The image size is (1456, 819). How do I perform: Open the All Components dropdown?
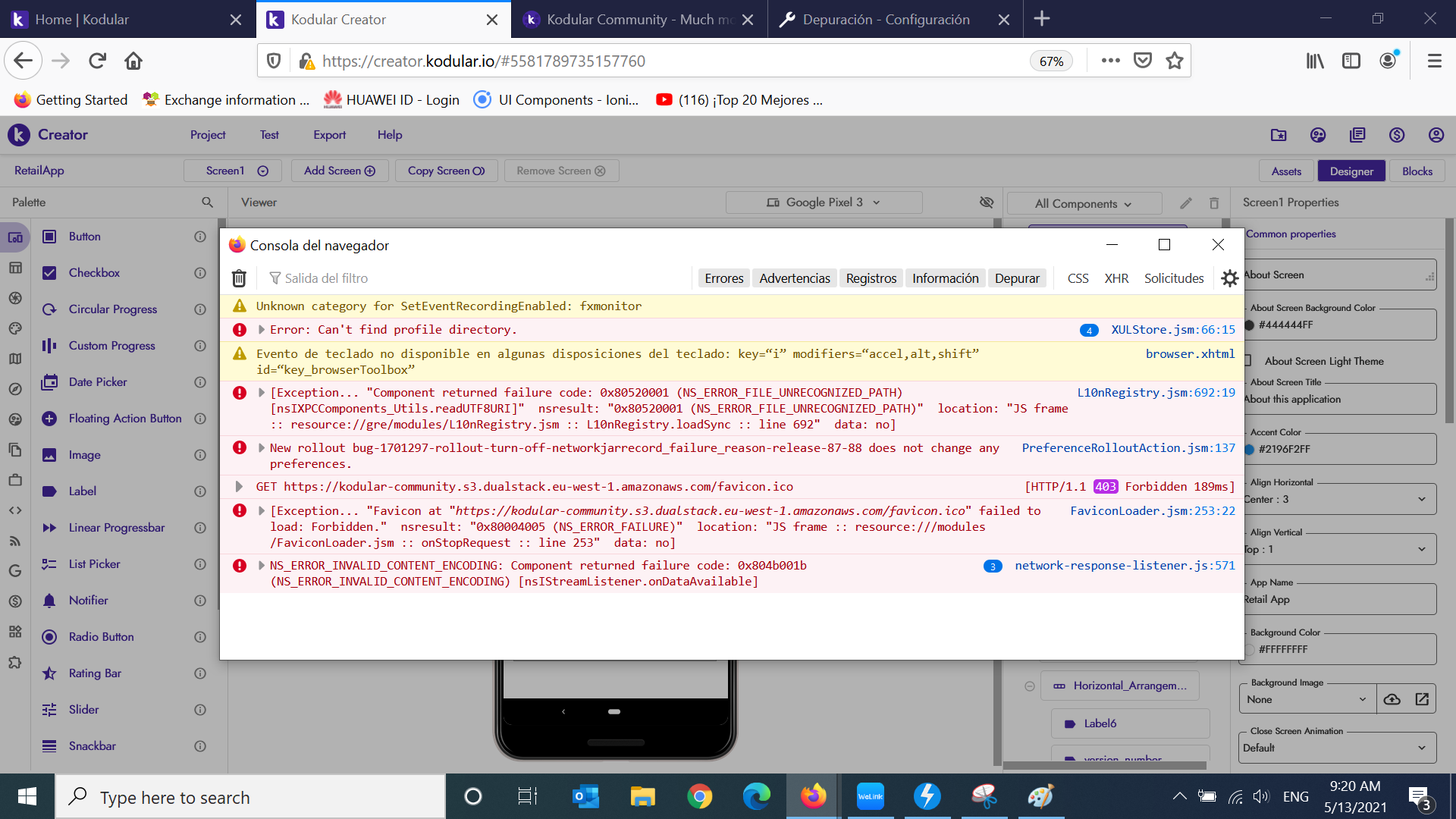click(1083, 203)
